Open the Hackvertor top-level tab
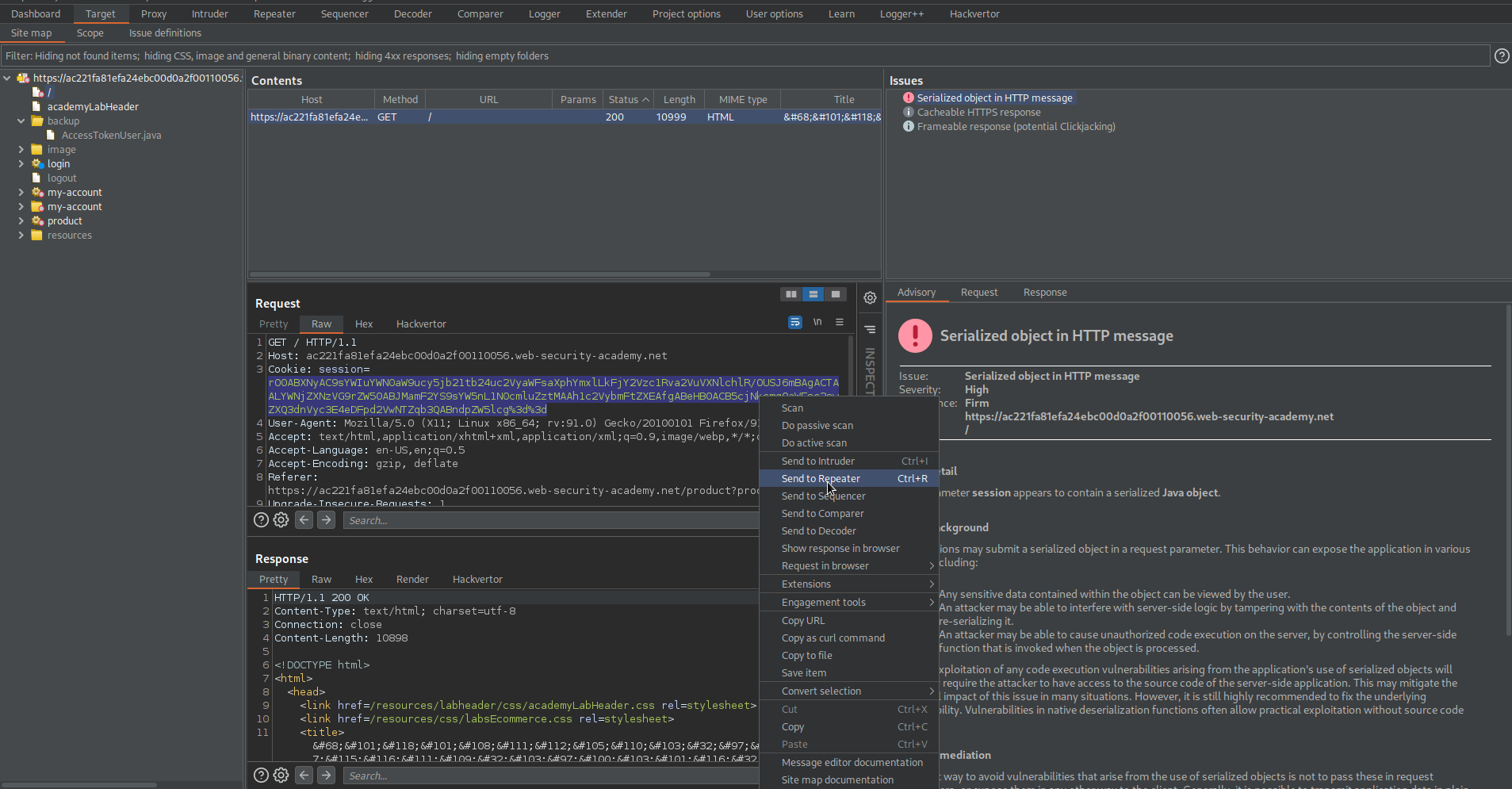 click(x=974, y=13)
